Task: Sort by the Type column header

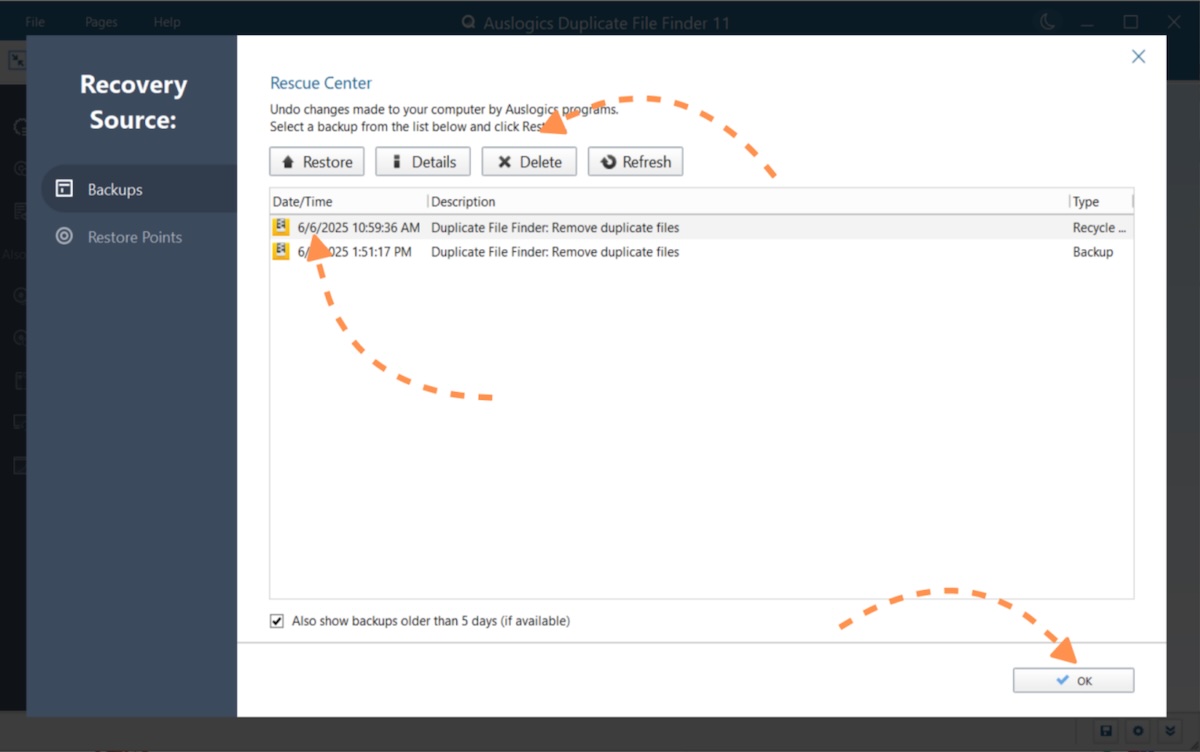Action: tap(1101, 202)
